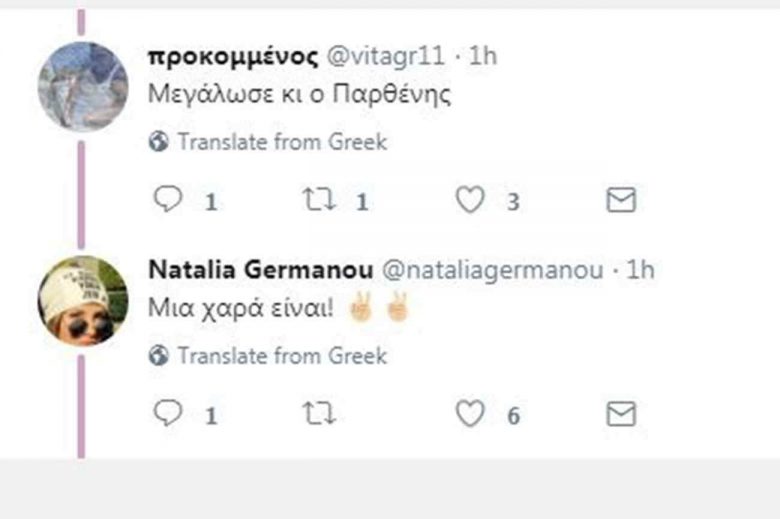Open the @vitagr11 handle link
780x519 pixels.
(387, 56)
